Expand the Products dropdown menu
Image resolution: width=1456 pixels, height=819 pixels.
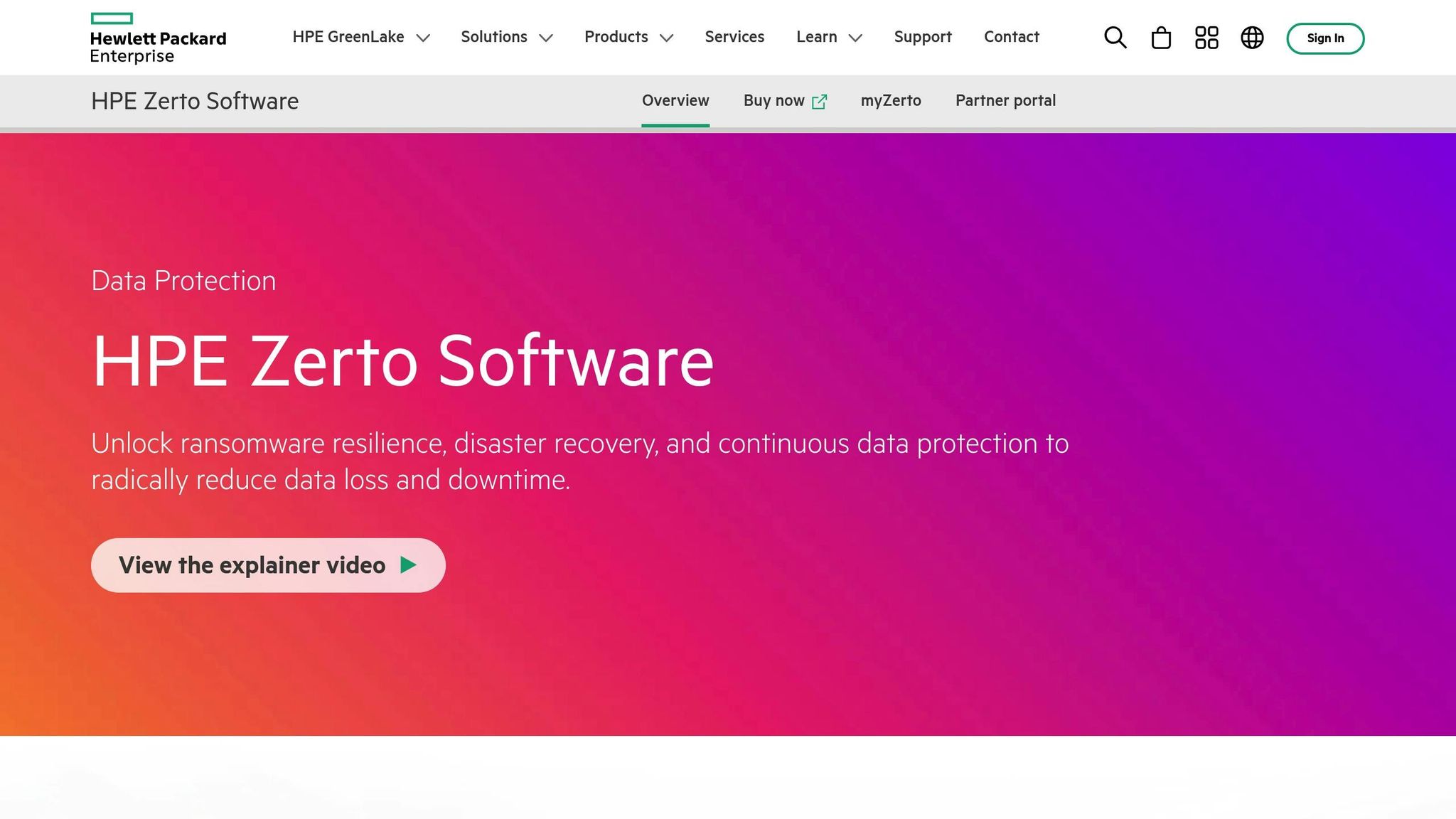[x=628, y=37]
